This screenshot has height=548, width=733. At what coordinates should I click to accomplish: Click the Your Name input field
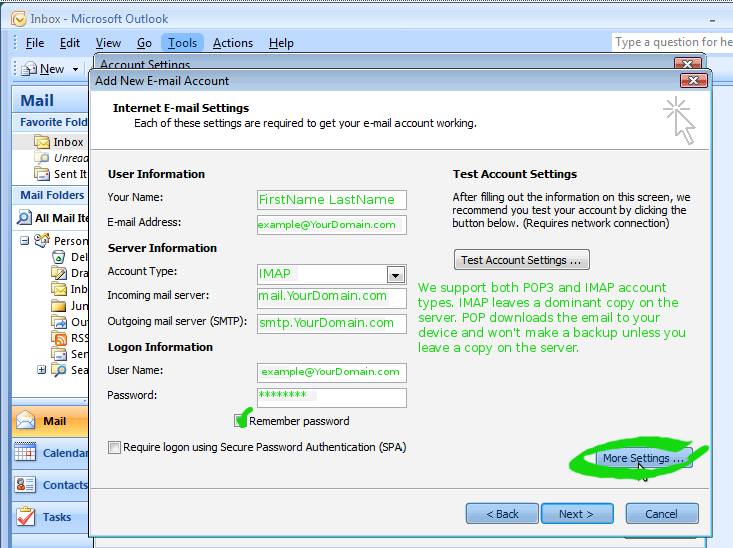point(331,200)
